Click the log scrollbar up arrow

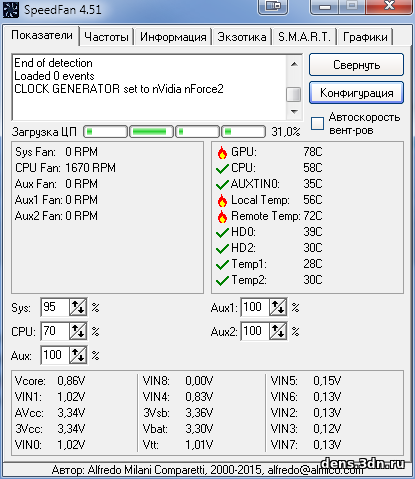point(294,64)
